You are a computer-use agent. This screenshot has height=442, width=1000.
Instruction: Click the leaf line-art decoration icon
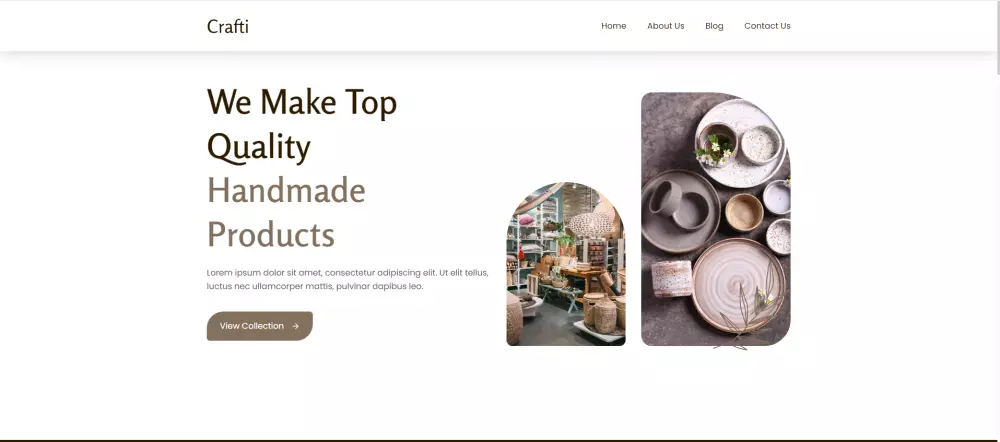click(746, 305)
